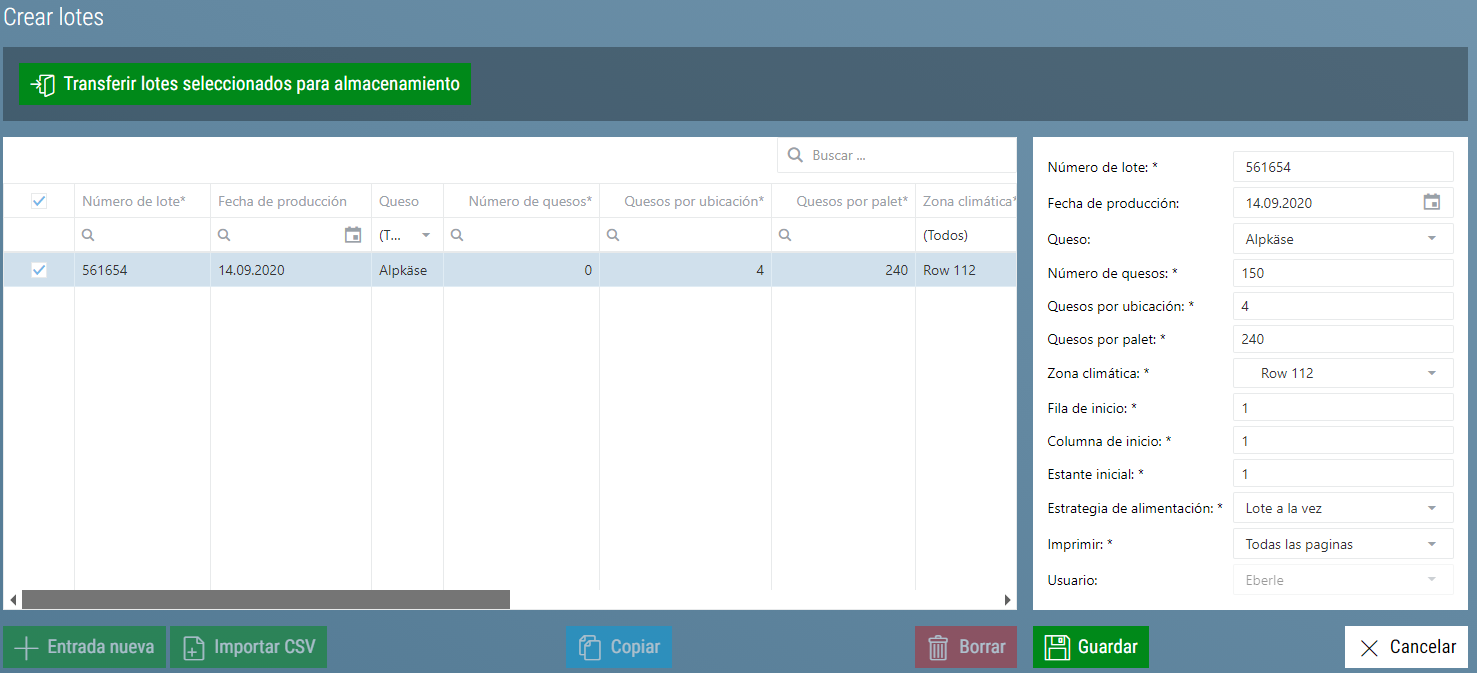Click Transferir lotes seleccionados para almacenamiento

(245, 84)
